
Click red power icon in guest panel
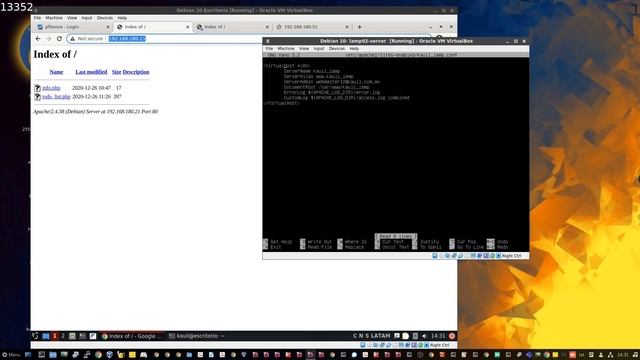tap(452, 336)
